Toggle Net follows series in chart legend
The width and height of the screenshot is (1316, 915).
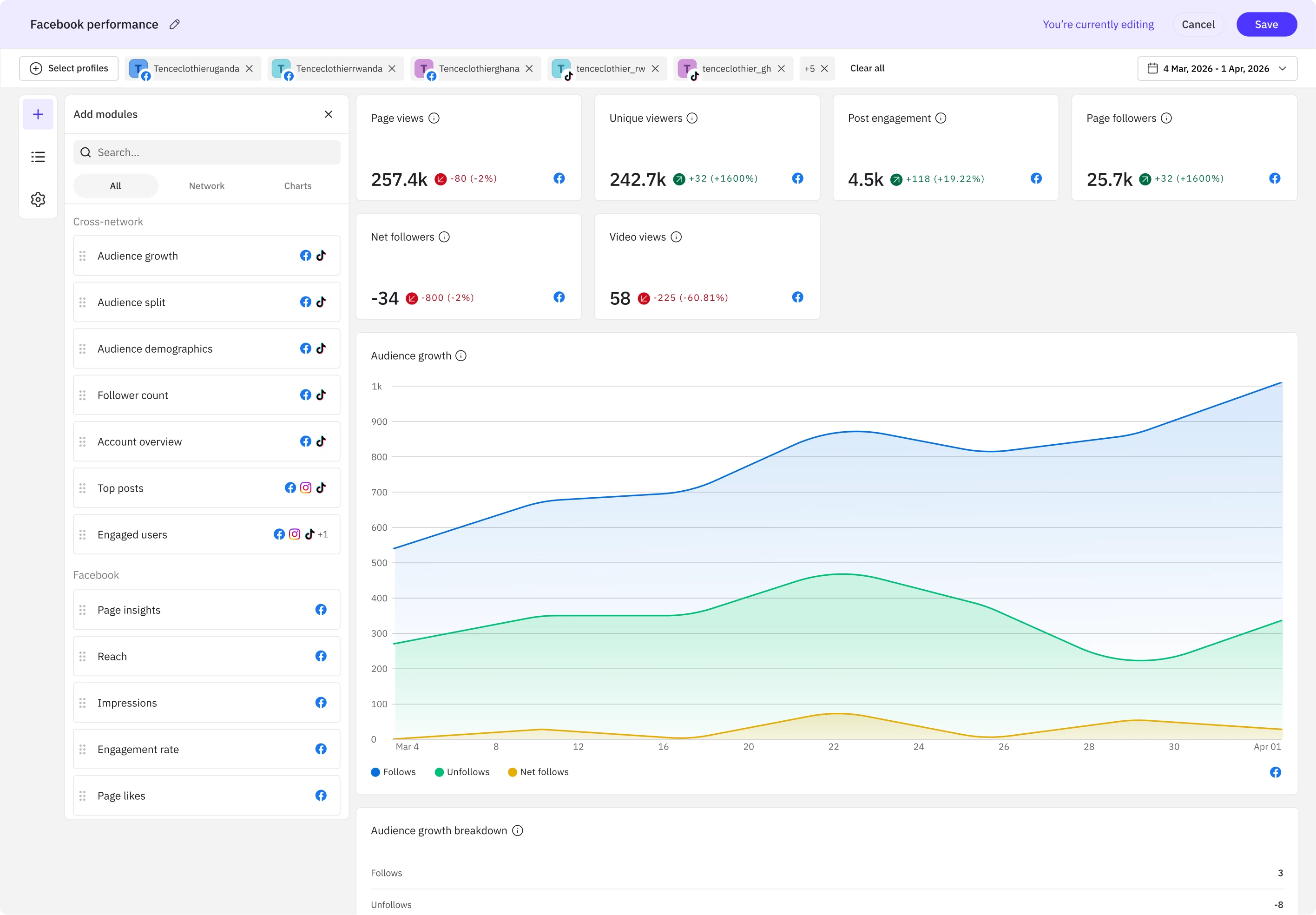pos(538,772)
